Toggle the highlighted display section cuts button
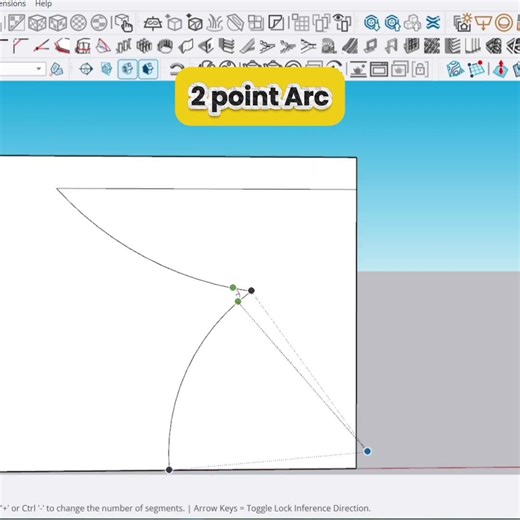 coord(127,69)
